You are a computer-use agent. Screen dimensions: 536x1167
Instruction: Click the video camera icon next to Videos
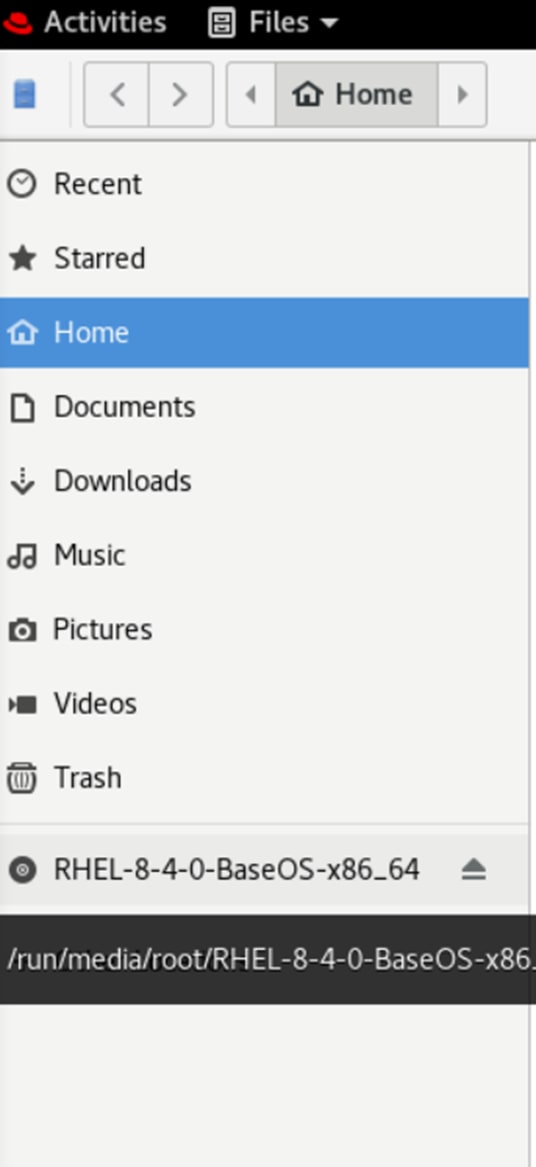(22, 704)
